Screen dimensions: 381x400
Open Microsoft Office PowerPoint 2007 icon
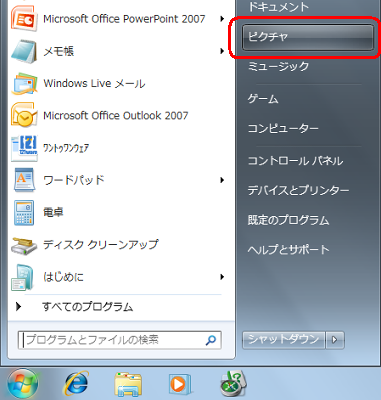(x=24, y=18)
